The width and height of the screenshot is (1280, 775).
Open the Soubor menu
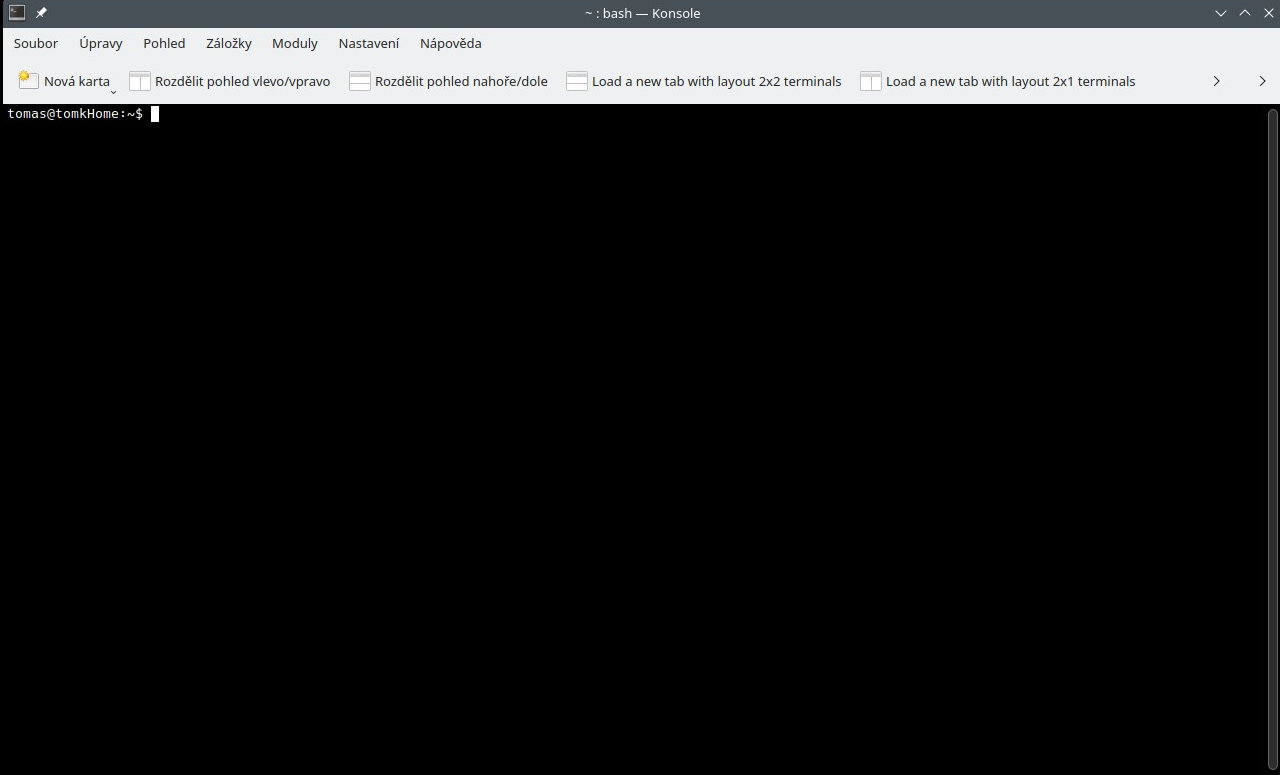coord(36,43)
